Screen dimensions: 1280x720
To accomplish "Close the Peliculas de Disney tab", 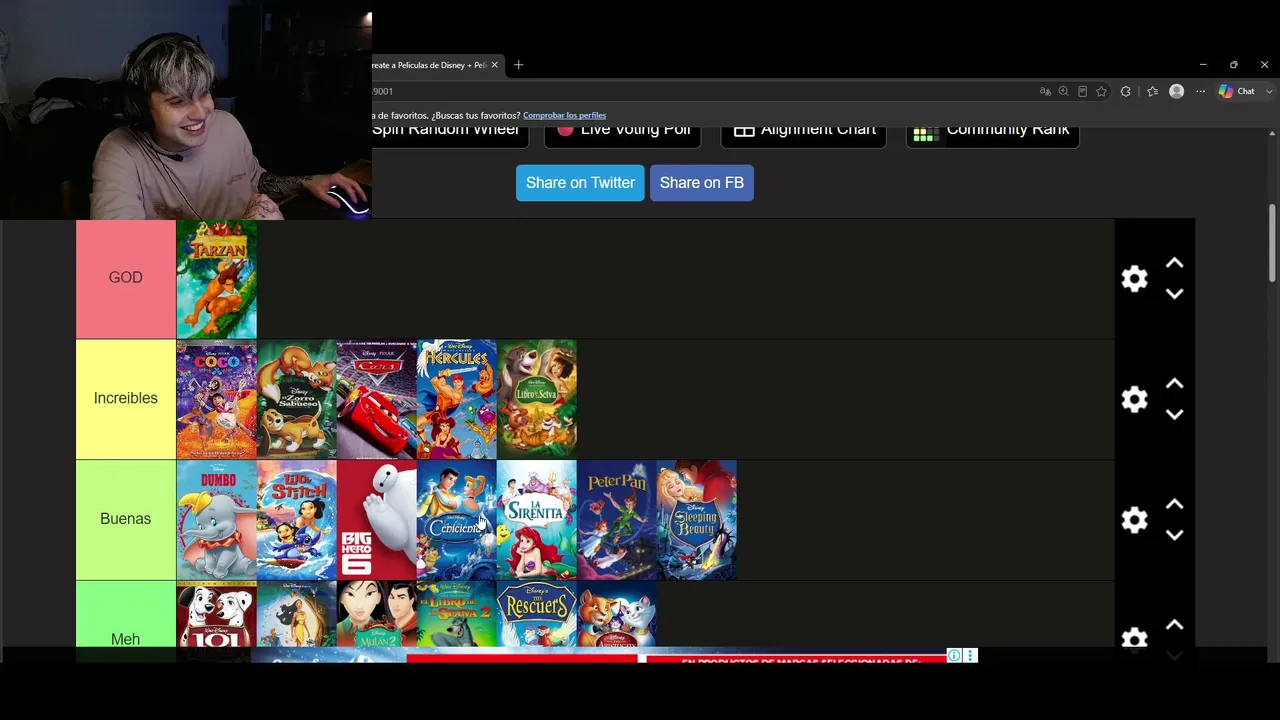I will [x=494, y=65].
